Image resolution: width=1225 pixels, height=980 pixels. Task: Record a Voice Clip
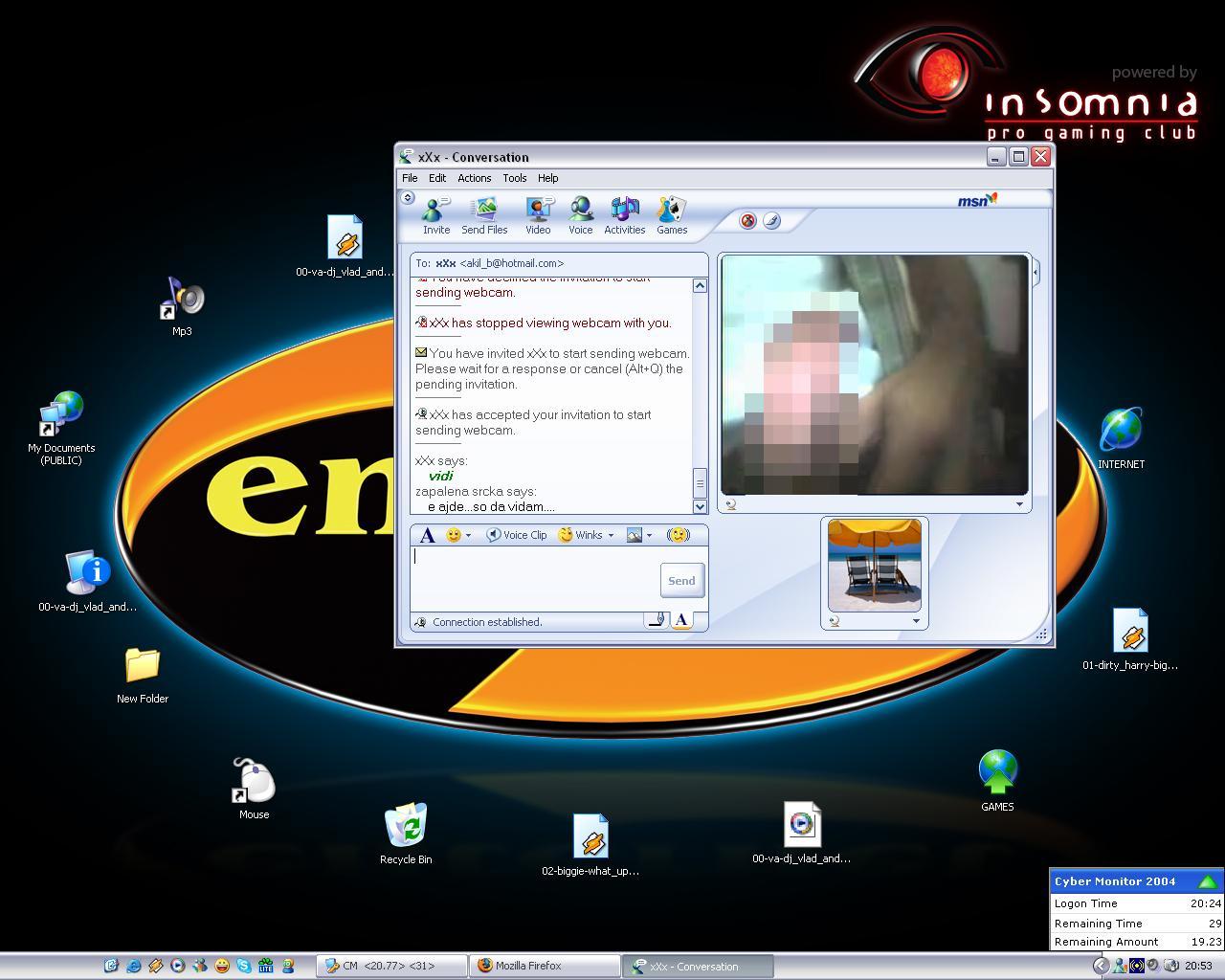[x=517, y=535]
